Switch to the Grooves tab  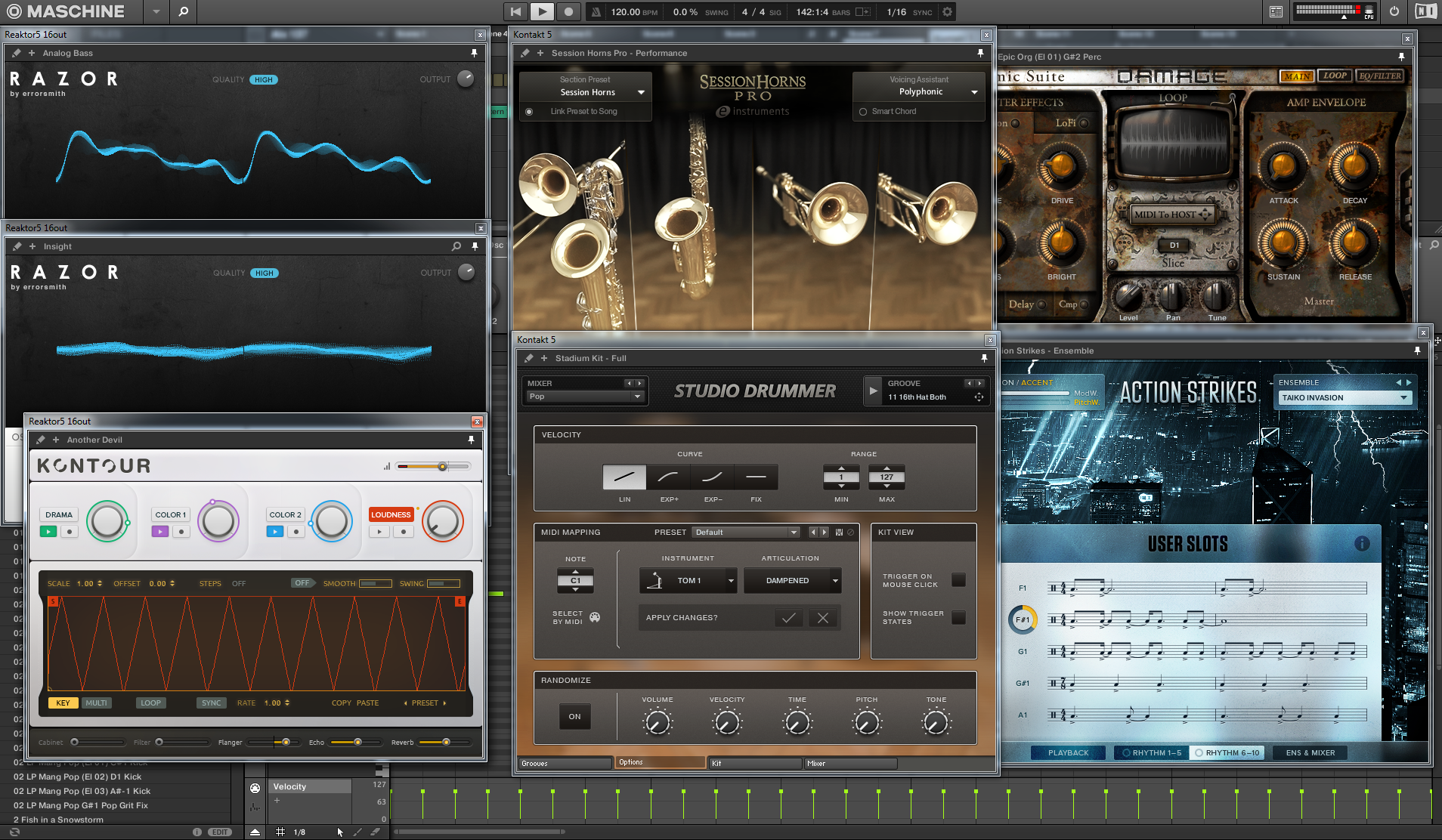[565, 764]
